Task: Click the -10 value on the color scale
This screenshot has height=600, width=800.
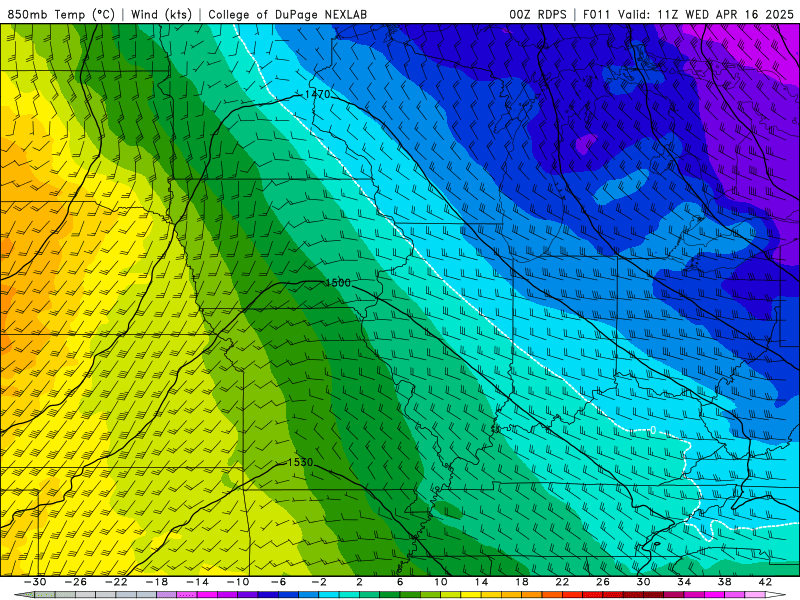Action: point(238,582)
